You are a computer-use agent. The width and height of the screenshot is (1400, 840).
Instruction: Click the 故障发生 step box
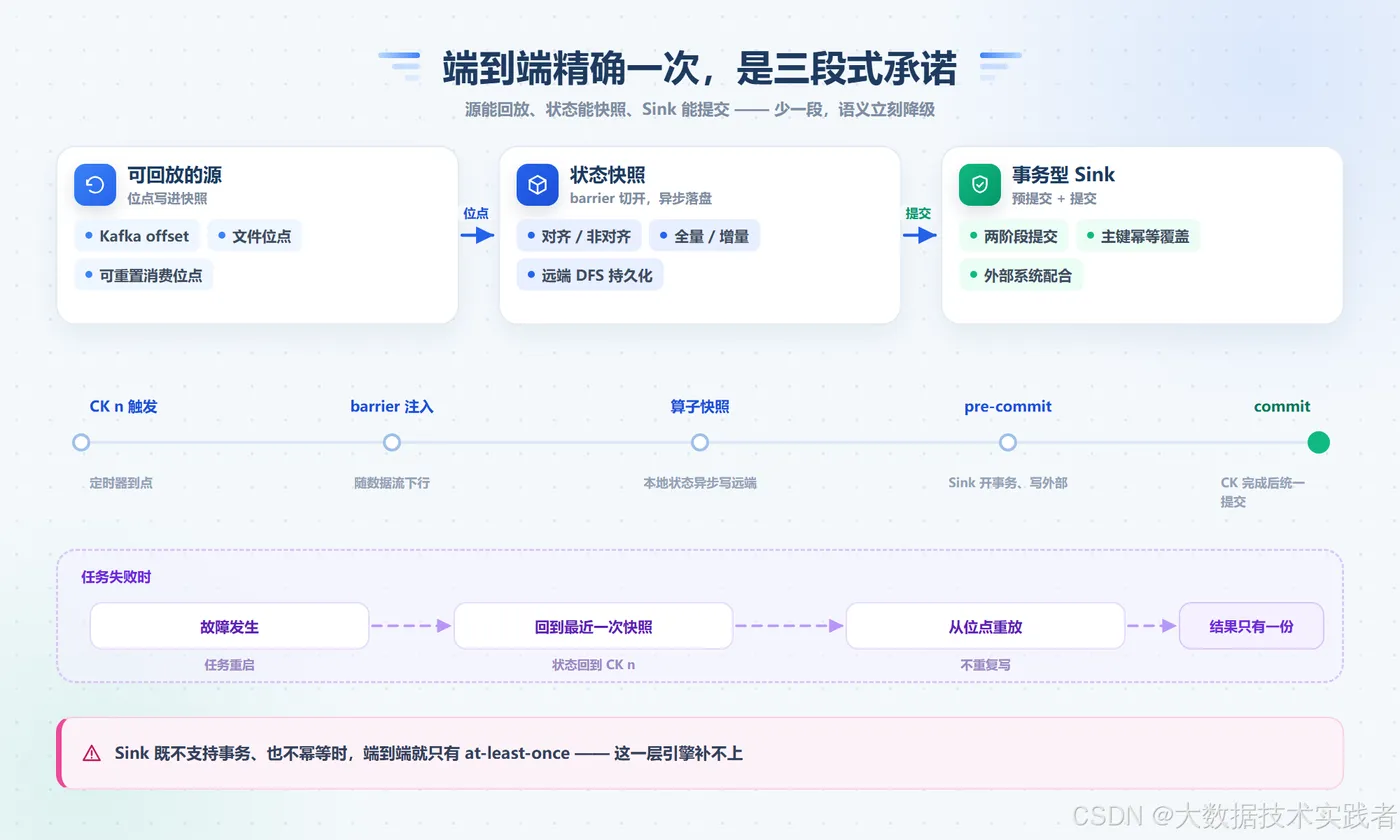coord(229,626)
